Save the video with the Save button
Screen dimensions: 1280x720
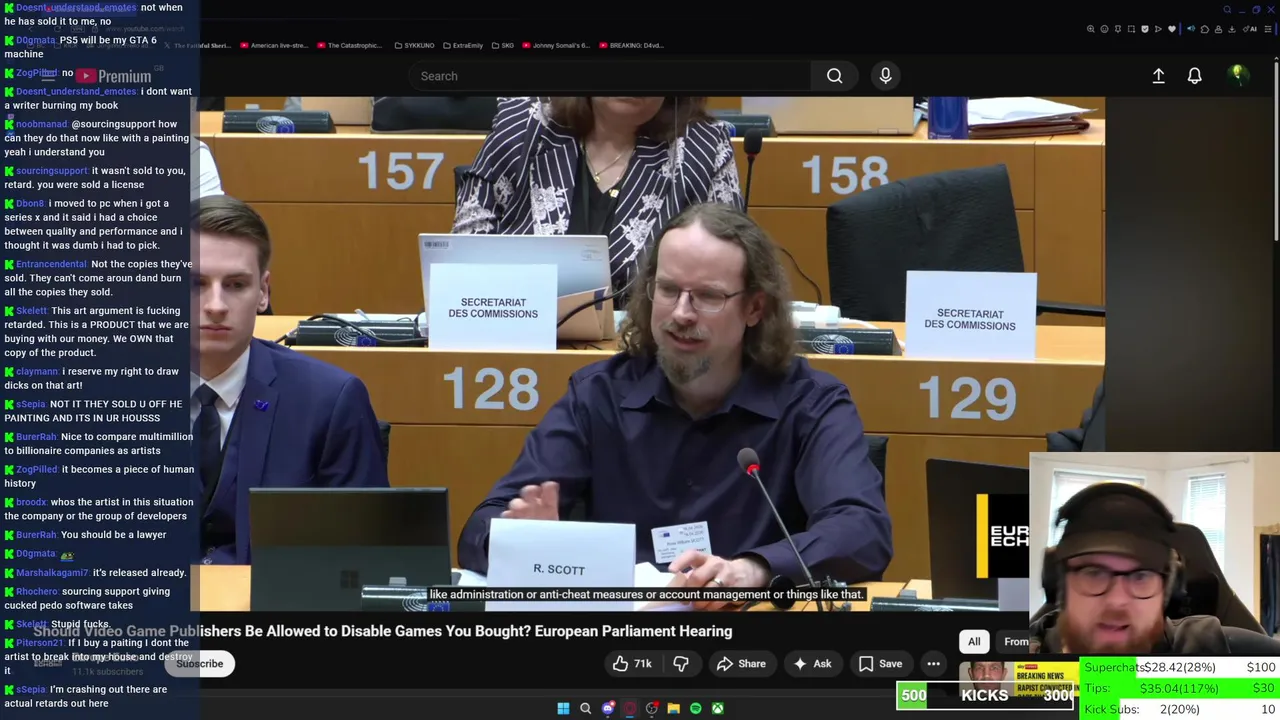coord(880,664)
